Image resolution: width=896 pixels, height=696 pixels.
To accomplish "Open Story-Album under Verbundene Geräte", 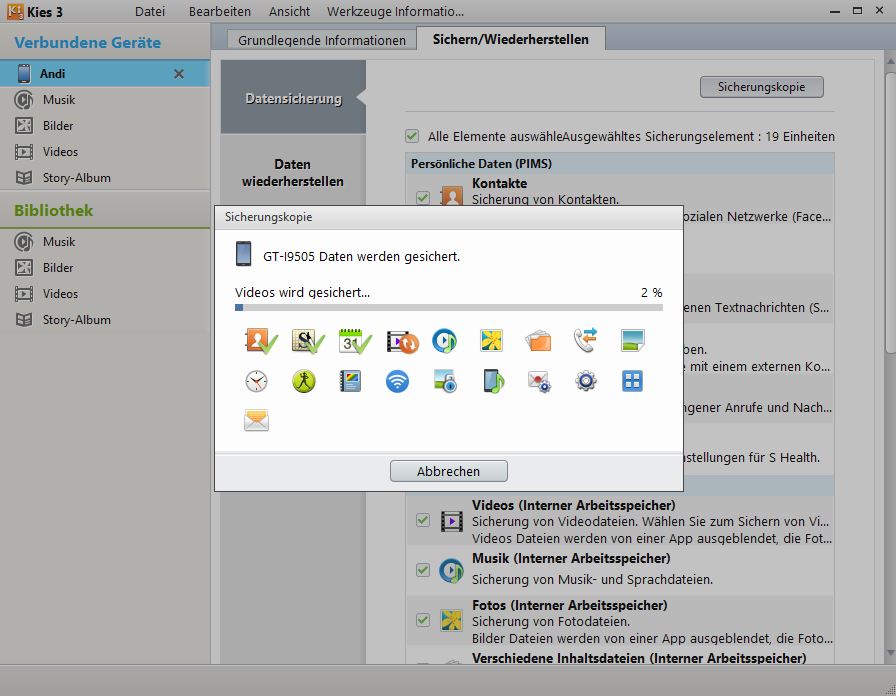I will tap(105, 178).
